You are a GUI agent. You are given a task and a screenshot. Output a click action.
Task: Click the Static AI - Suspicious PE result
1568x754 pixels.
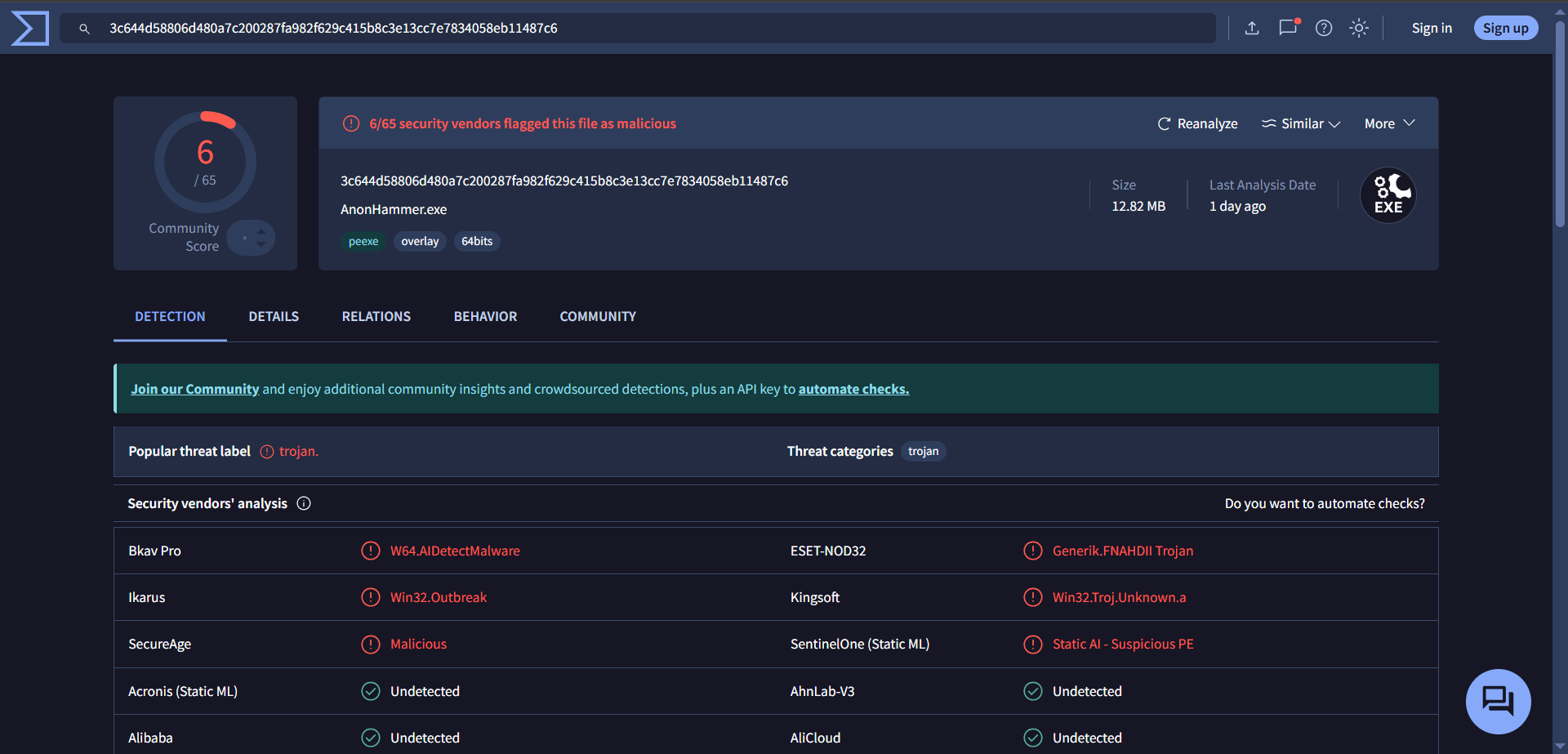1123,645
